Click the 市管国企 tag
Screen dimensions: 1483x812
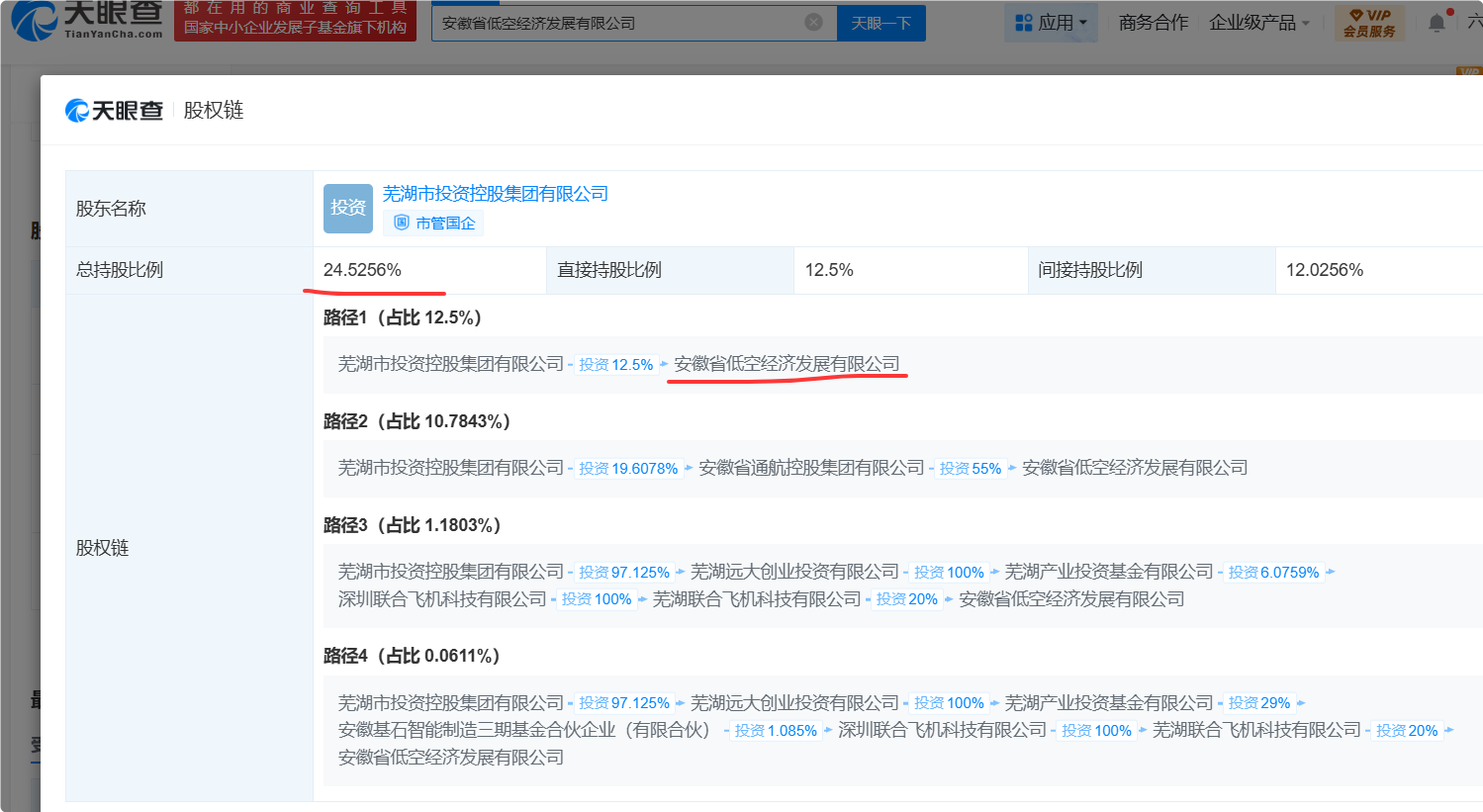(434, 223)
